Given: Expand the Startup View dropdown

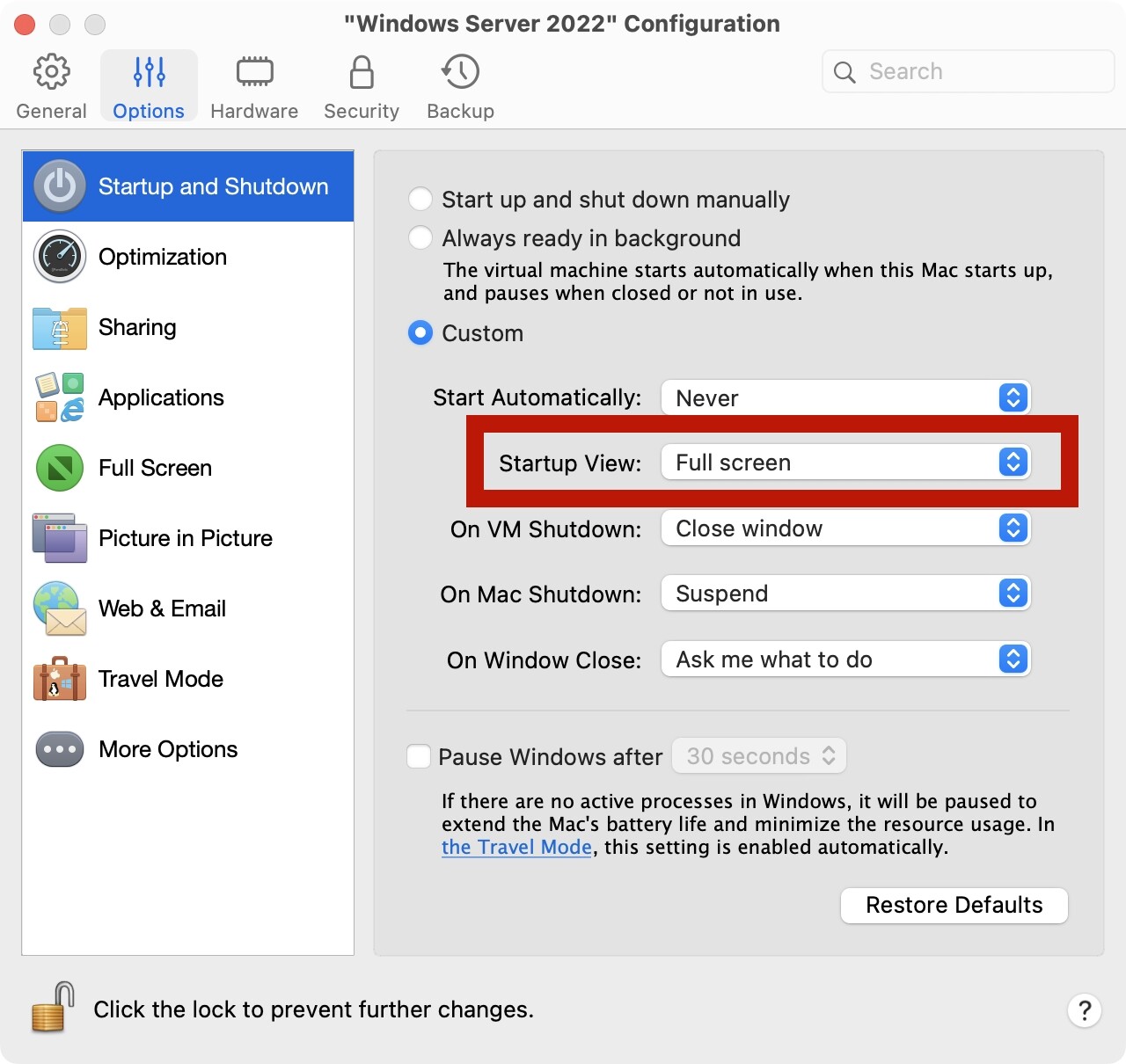Looking at the screenshot, I should [844, 463].
